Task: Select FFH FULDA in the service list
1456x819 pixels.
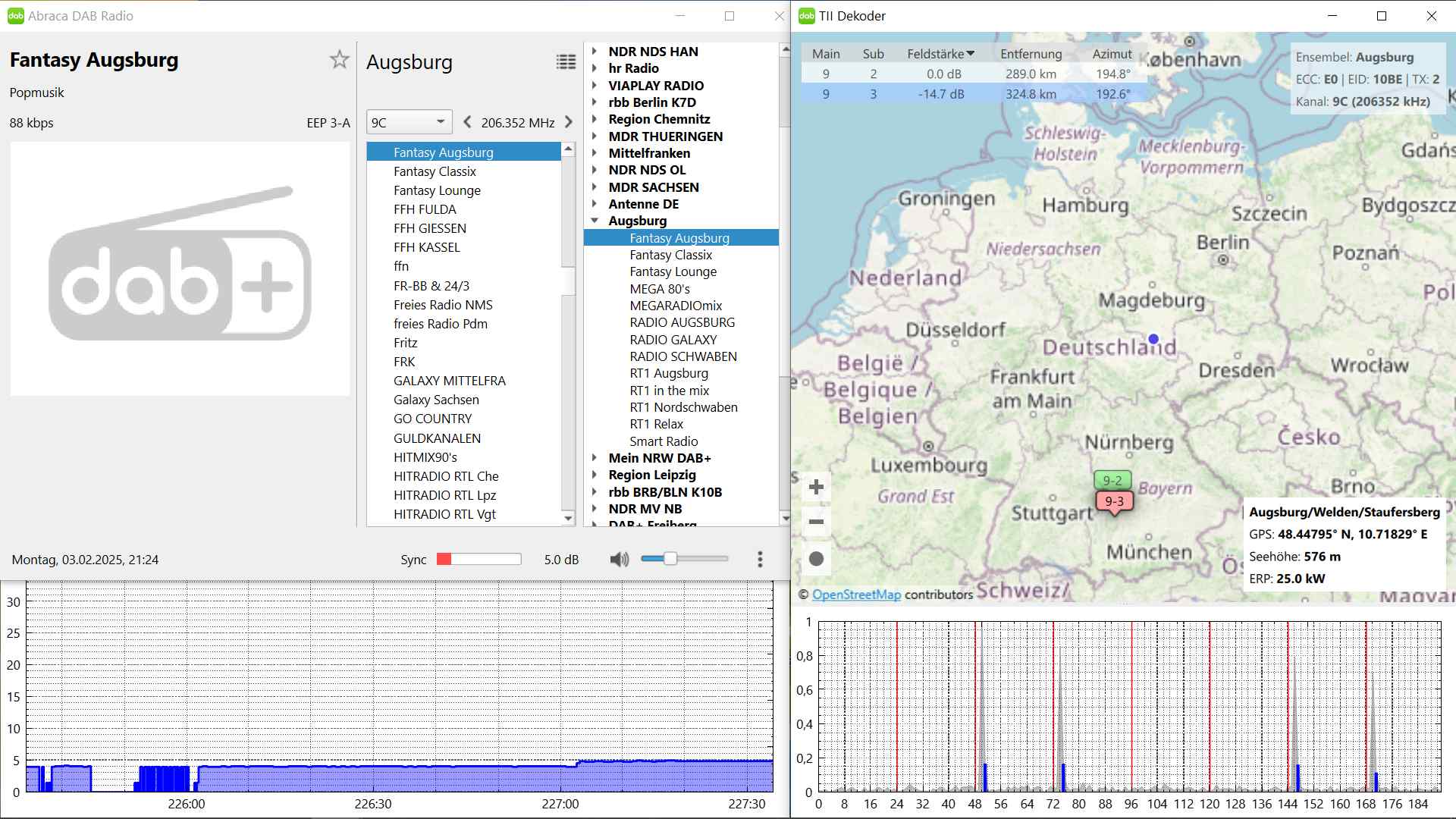Action: pos(425,209)
